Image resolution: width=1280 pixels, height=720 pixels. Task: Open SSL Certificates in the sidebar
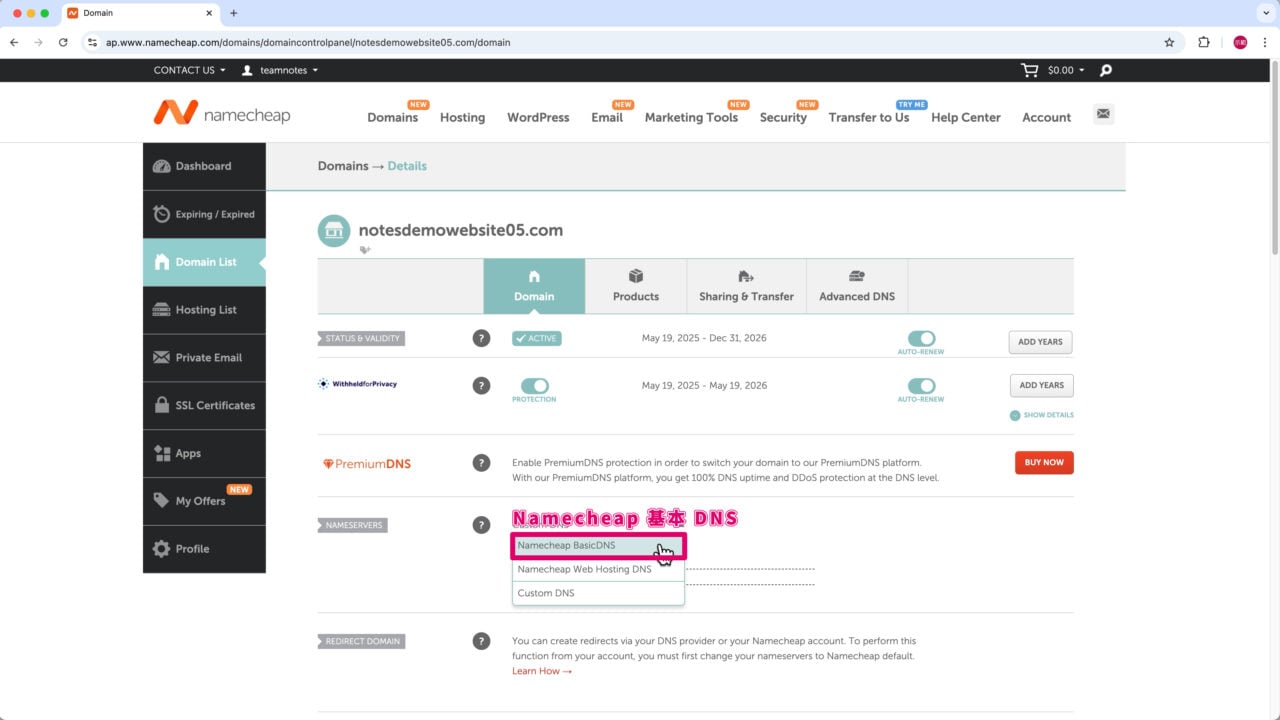tap(204, 405)
